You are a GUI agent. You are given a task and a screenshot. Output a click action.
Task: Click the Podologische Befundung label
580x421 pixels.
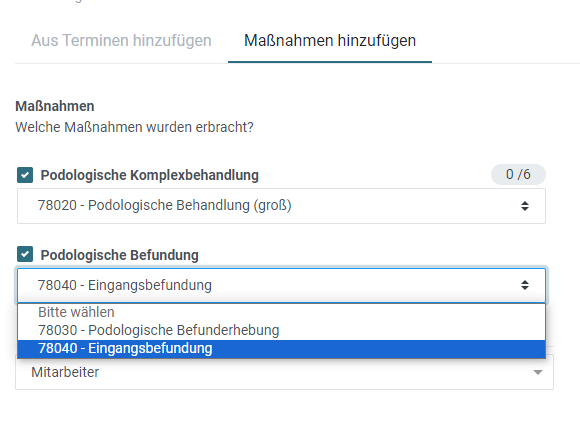[x=119, y=255]
